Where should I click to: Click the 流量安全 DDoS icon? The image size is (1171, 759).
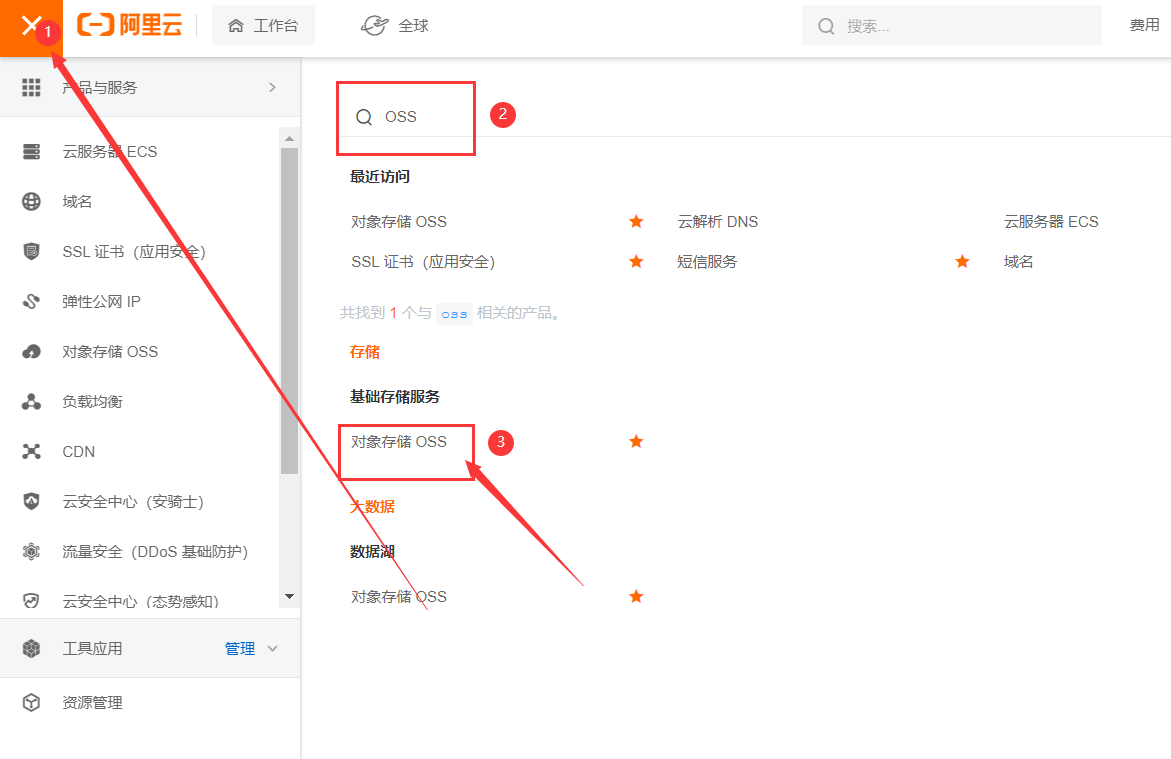point(31,552)
